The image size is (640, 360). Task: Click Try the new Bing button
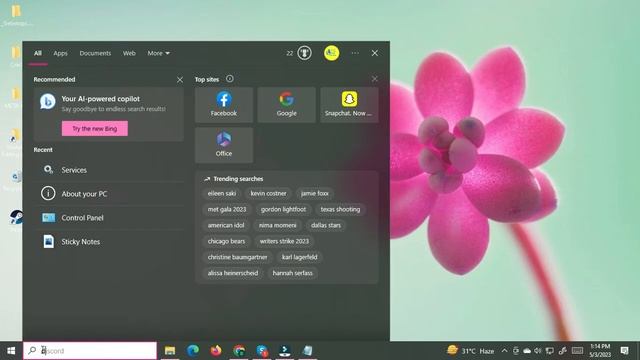[95, 129]
